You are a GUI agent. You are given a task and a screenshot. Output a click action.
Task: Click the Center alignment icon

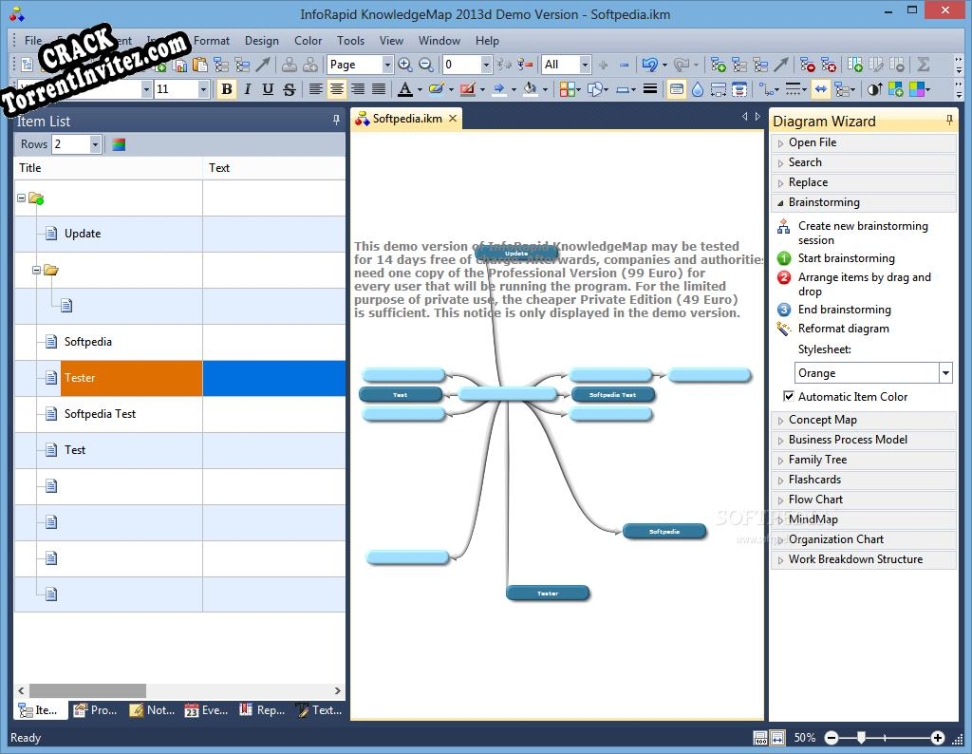coord(336,89)
